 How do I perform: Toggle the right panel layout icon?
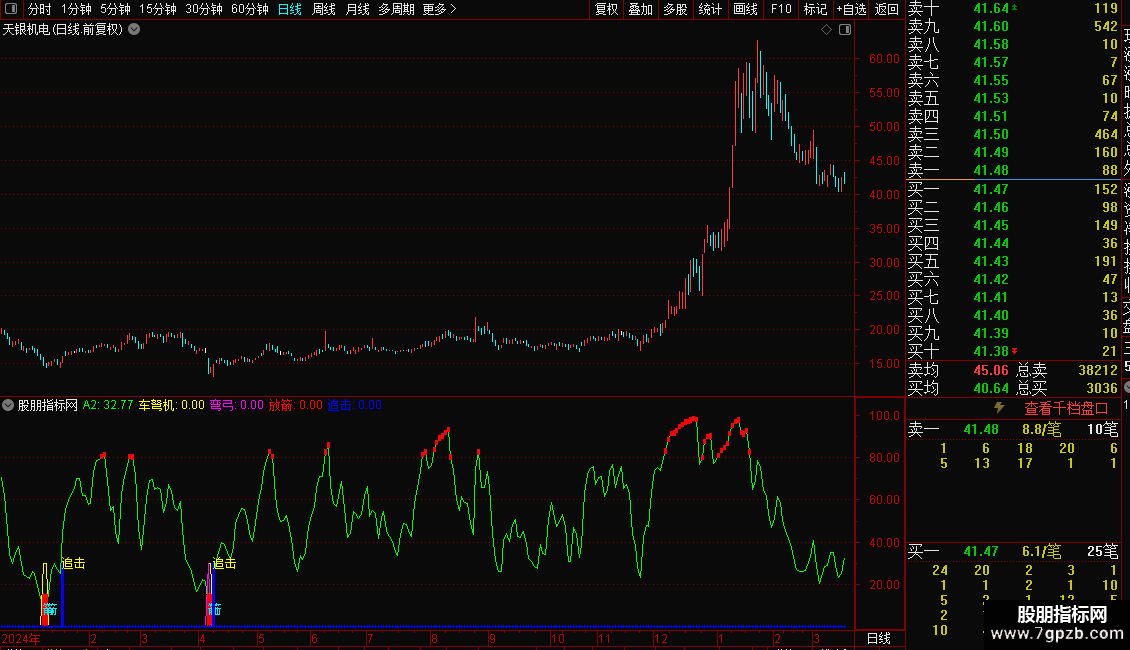click(845, 30)
